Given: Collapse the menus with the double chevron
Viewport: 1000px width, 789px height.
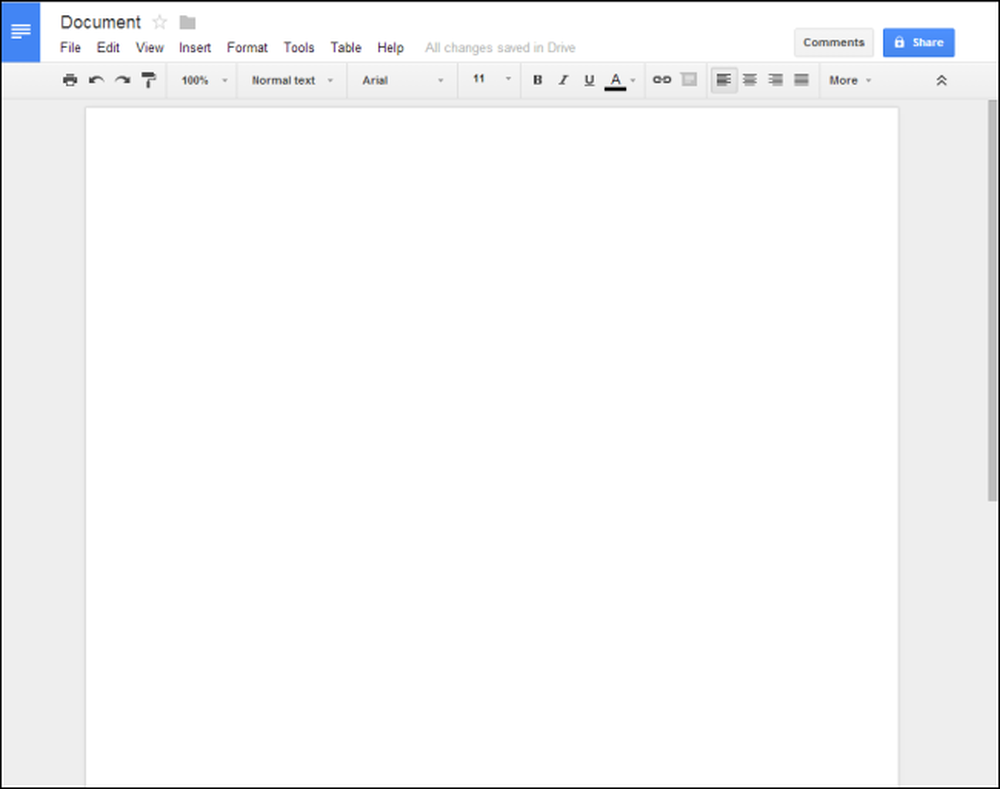Looking at the screenshot, I should (941, 80).
